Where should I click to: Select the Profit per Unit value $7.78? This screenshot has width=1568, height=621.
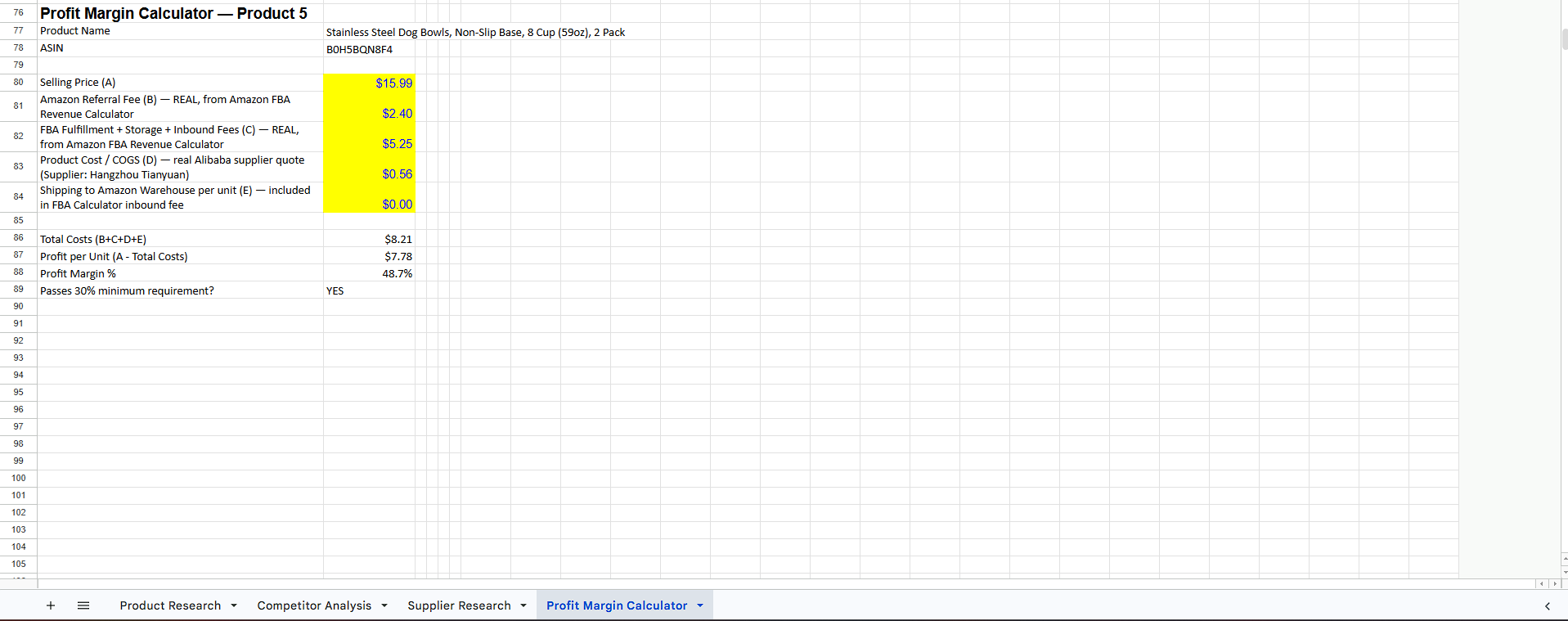369,256
